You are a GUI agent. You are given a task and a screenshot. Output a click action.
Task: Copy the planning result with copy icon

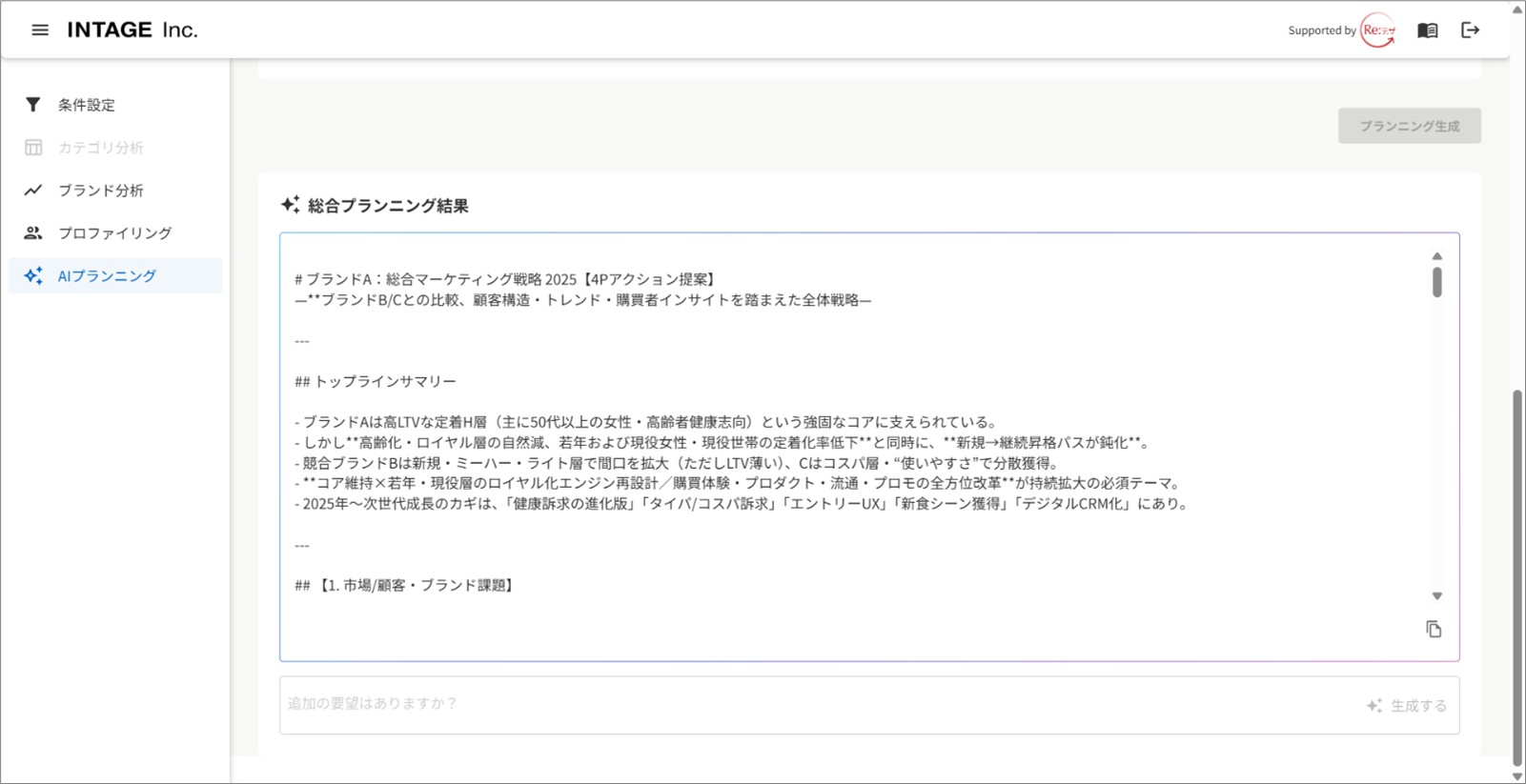[x=1434, y=630]
